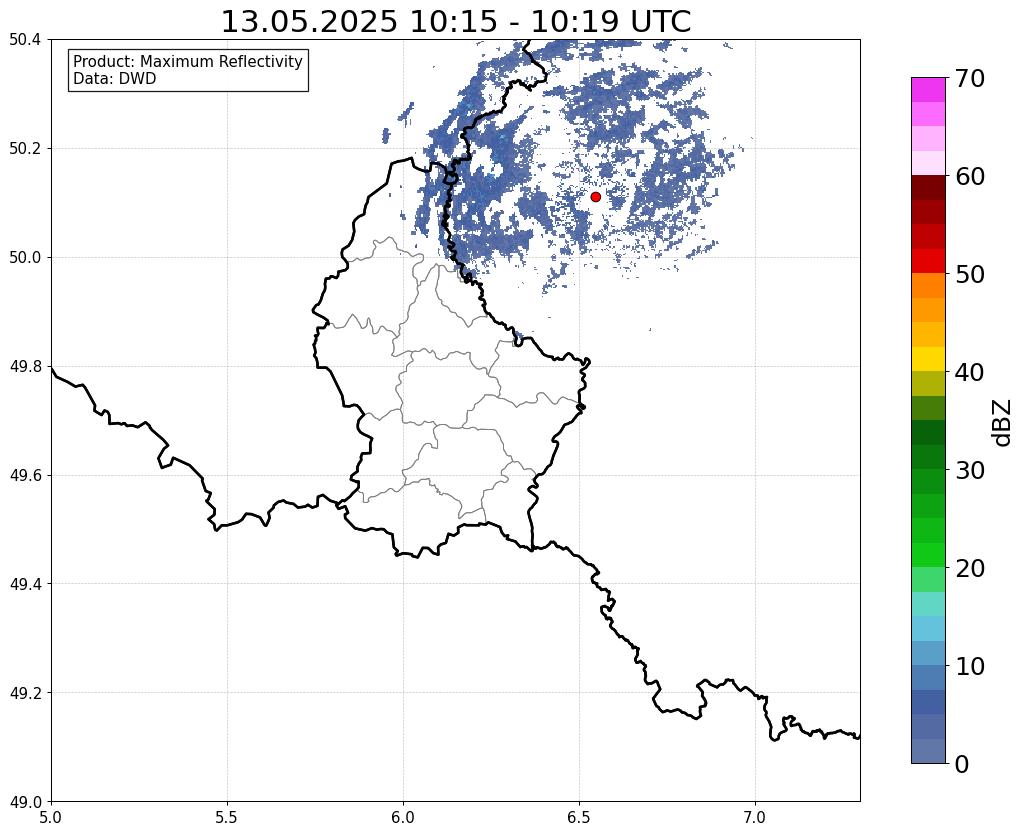
Task: Click the orange colorbar segment below 50
Action: (928, 286)
